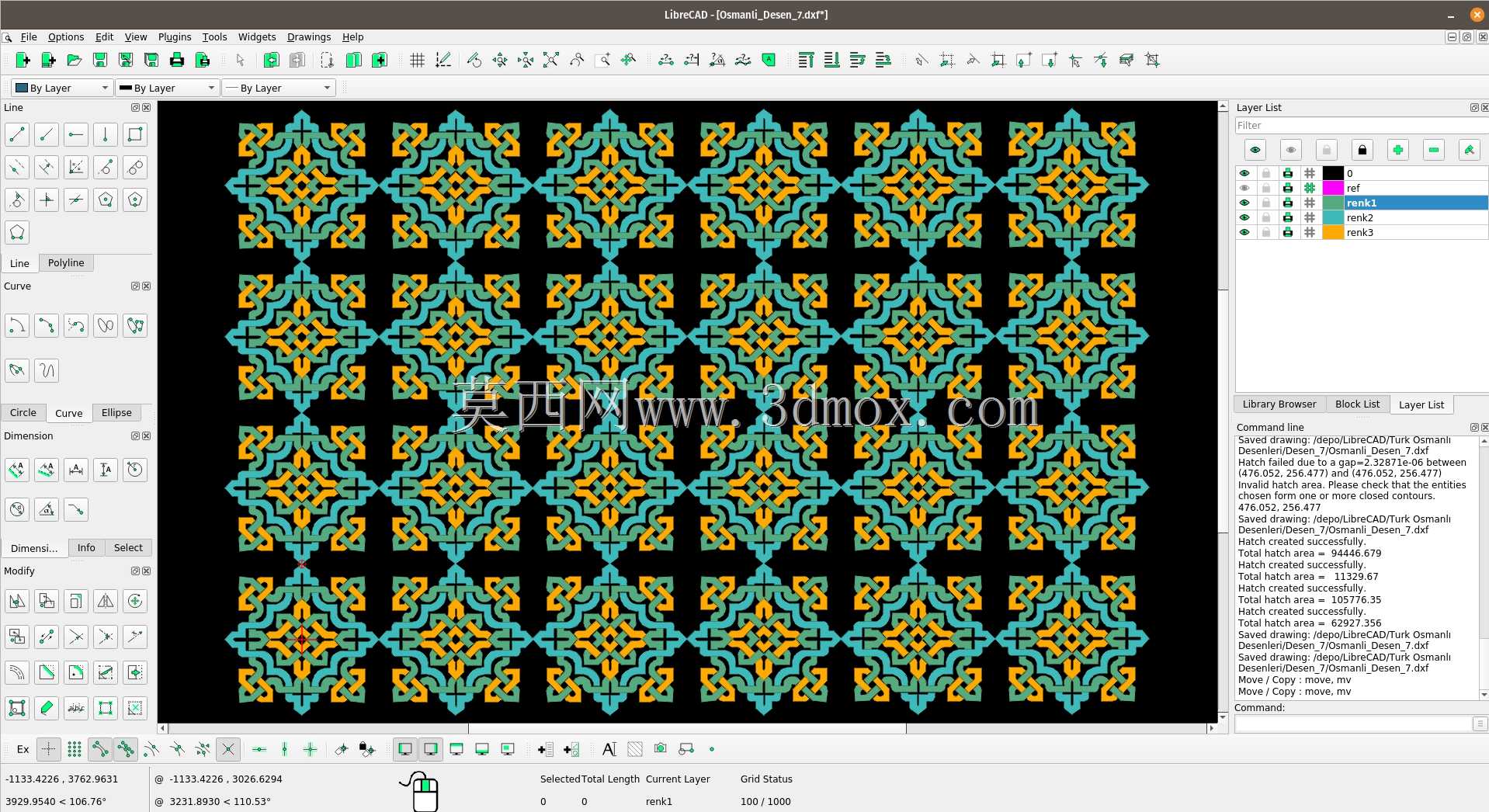Open the Plugins menu
The image size is (1489, 812).
(x=175, y=36)
